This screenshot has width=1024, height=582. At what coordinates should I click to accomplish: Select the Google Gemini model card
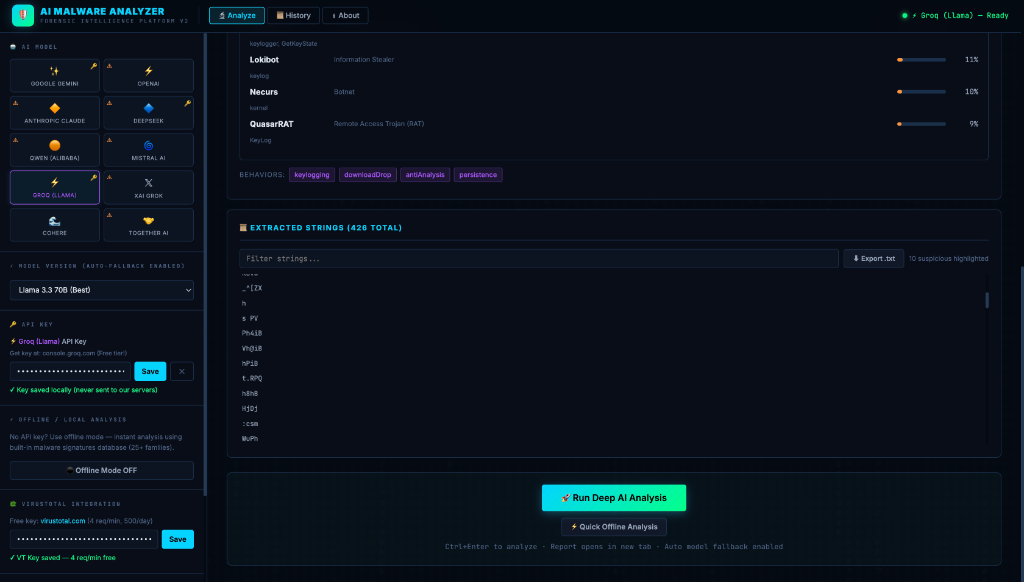pos(55,75)
